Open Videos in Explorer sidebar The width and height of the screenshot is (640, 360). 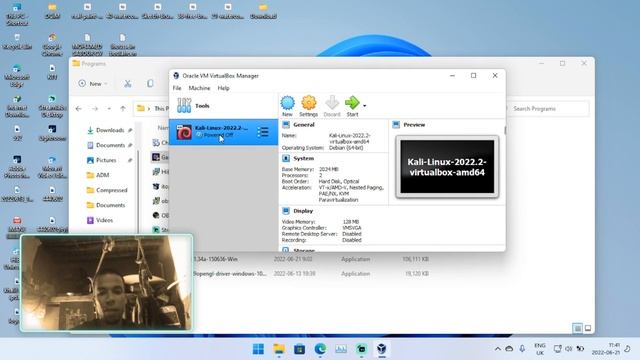104,220
